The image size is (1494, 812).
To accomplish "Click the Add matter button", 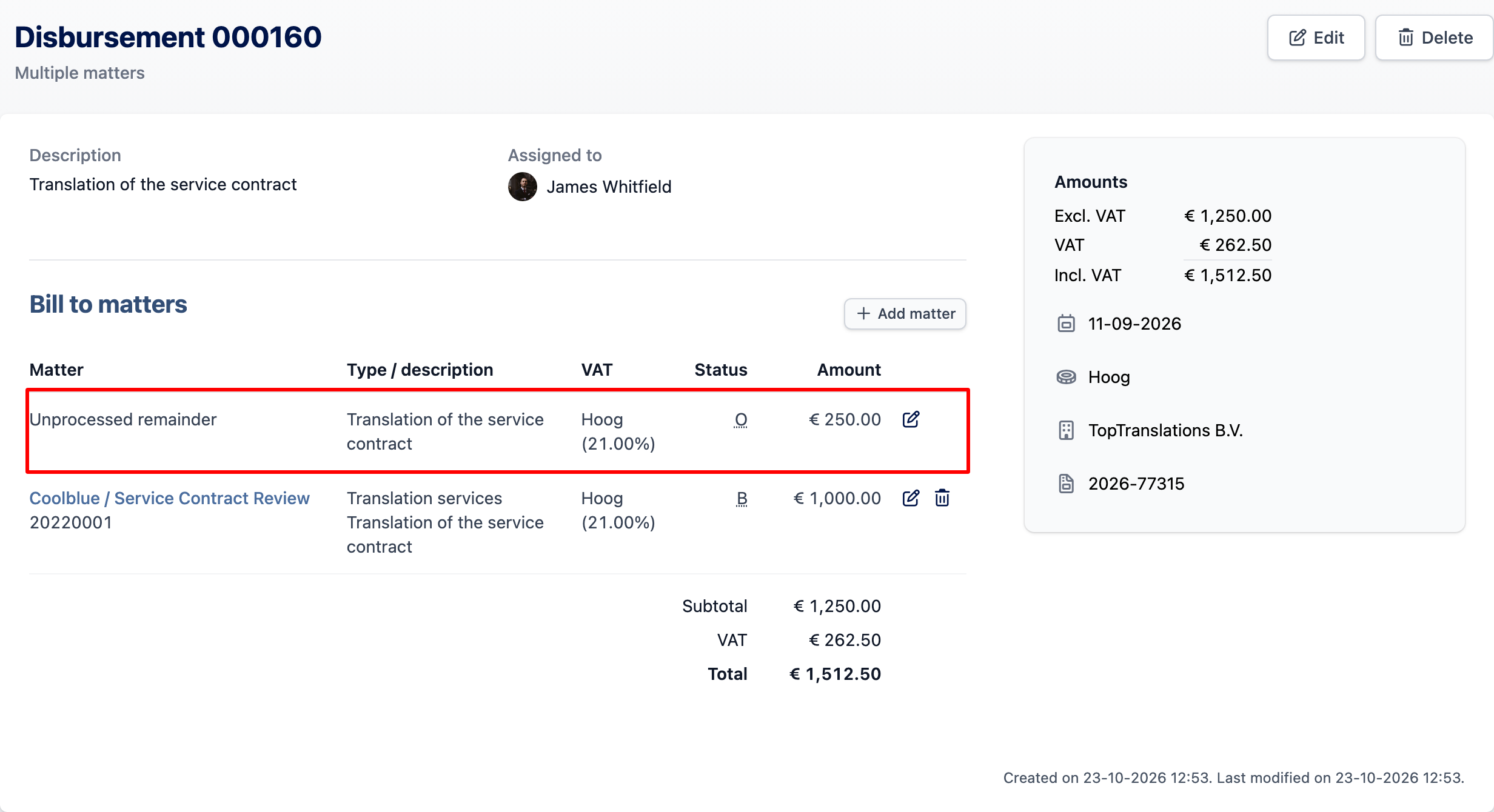I will coord(905,314).
